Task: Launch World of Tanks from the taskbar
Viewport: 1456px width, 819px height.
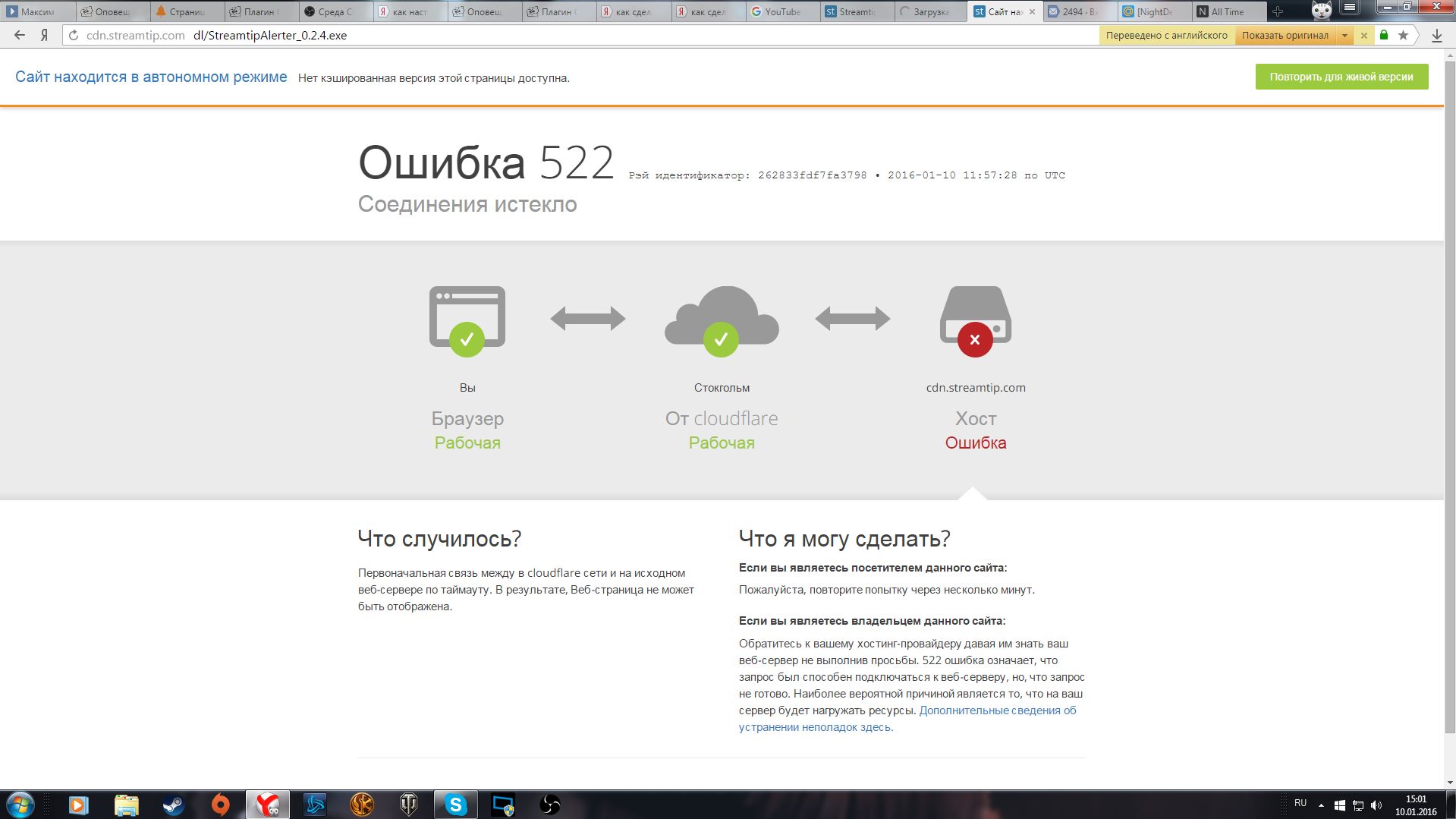Action: [x=409, y=805]
